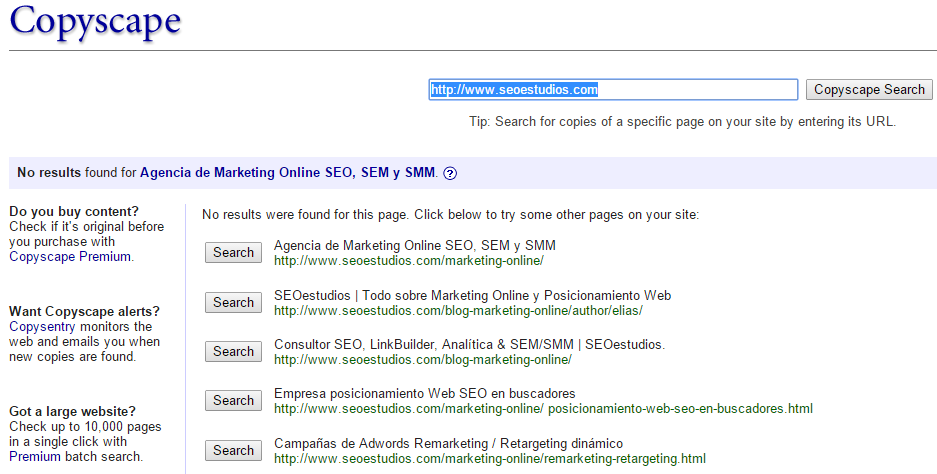This screenshot has width=937, height=474.
Task: Click Search for Campañas de Adwords Remarketing
Action: (x=233, y=450)
